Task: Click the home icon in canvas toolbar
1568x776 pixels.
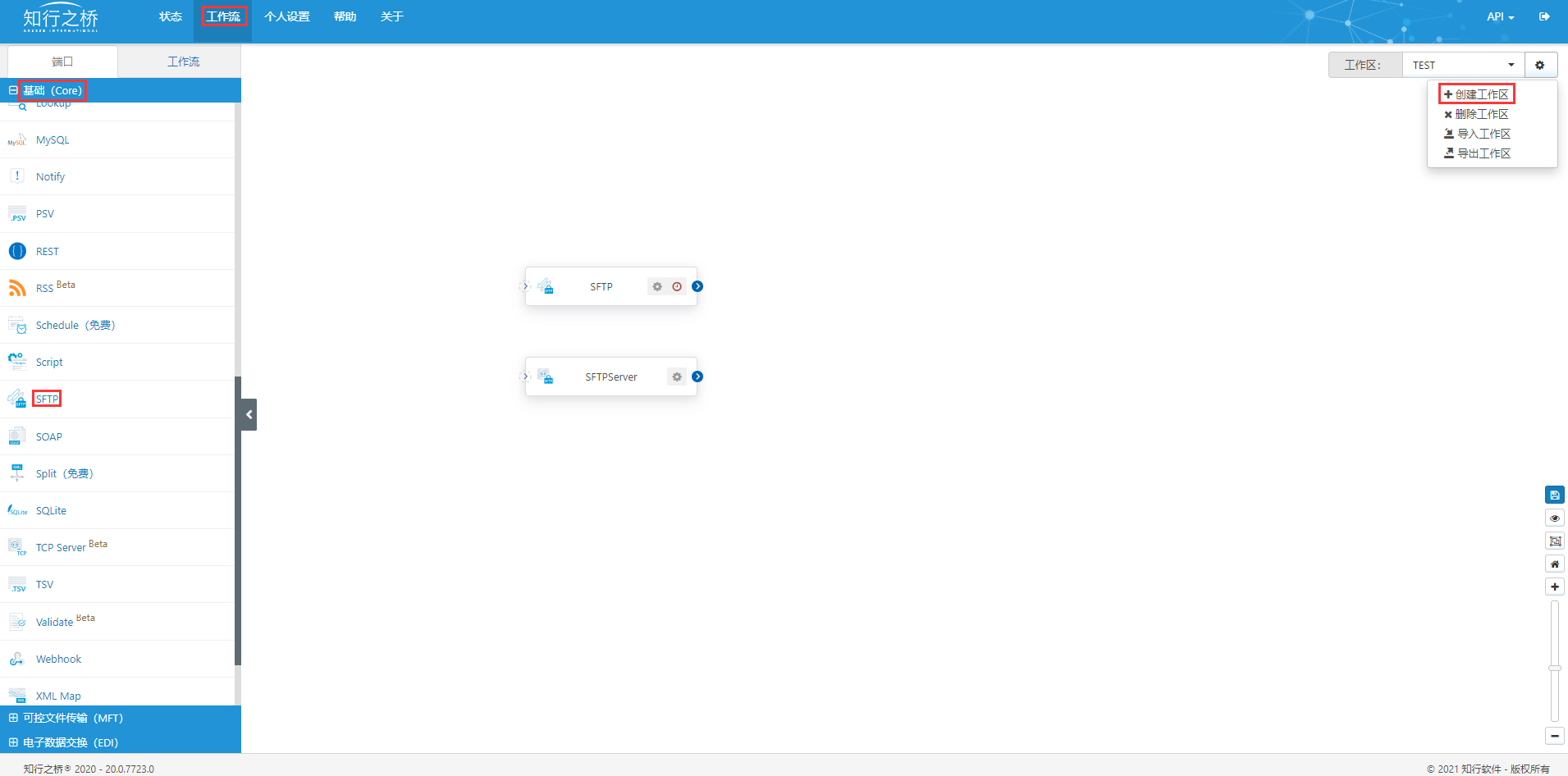Action: pyautogui.click(x=1554, y=564)
